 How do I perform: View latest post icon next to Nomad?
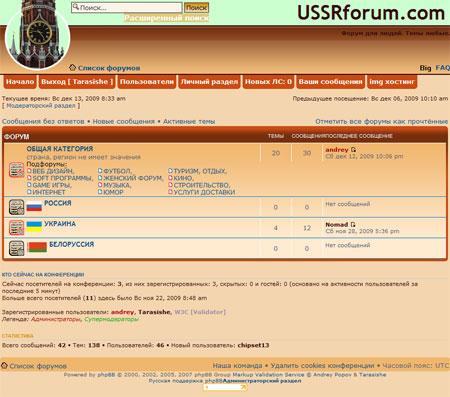click(353, 225)
